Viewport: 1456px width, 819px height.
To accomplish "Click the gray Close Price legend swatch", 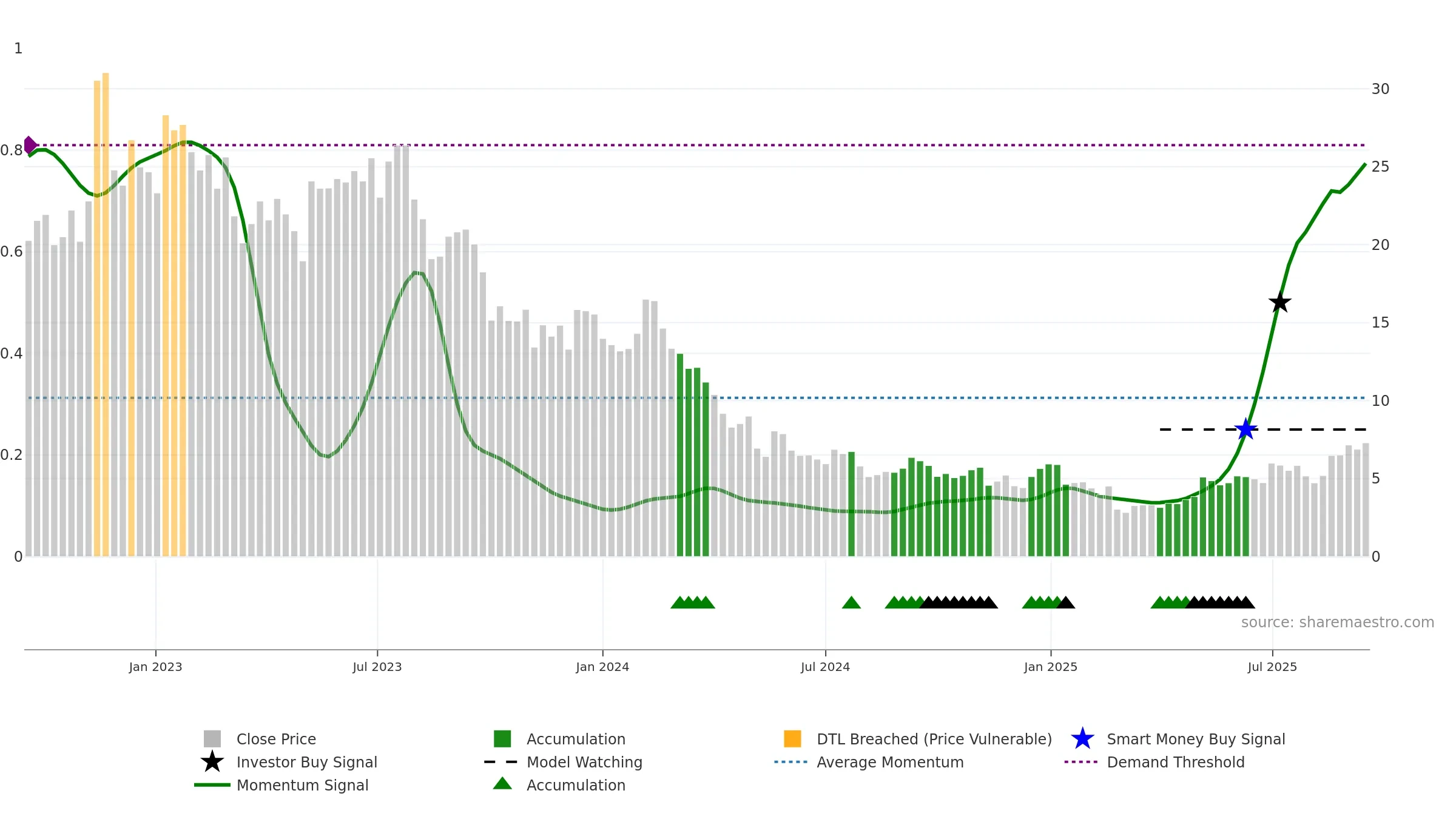I will 212,739.
